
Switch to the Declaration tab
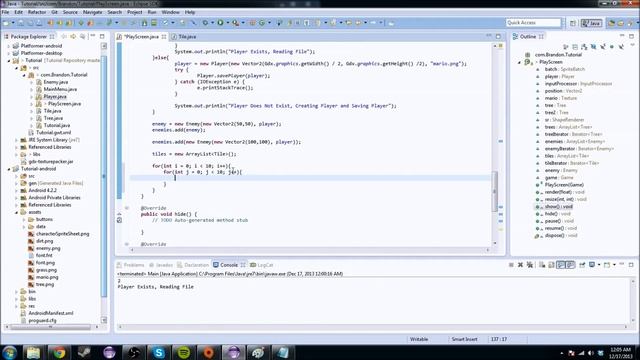193,265
